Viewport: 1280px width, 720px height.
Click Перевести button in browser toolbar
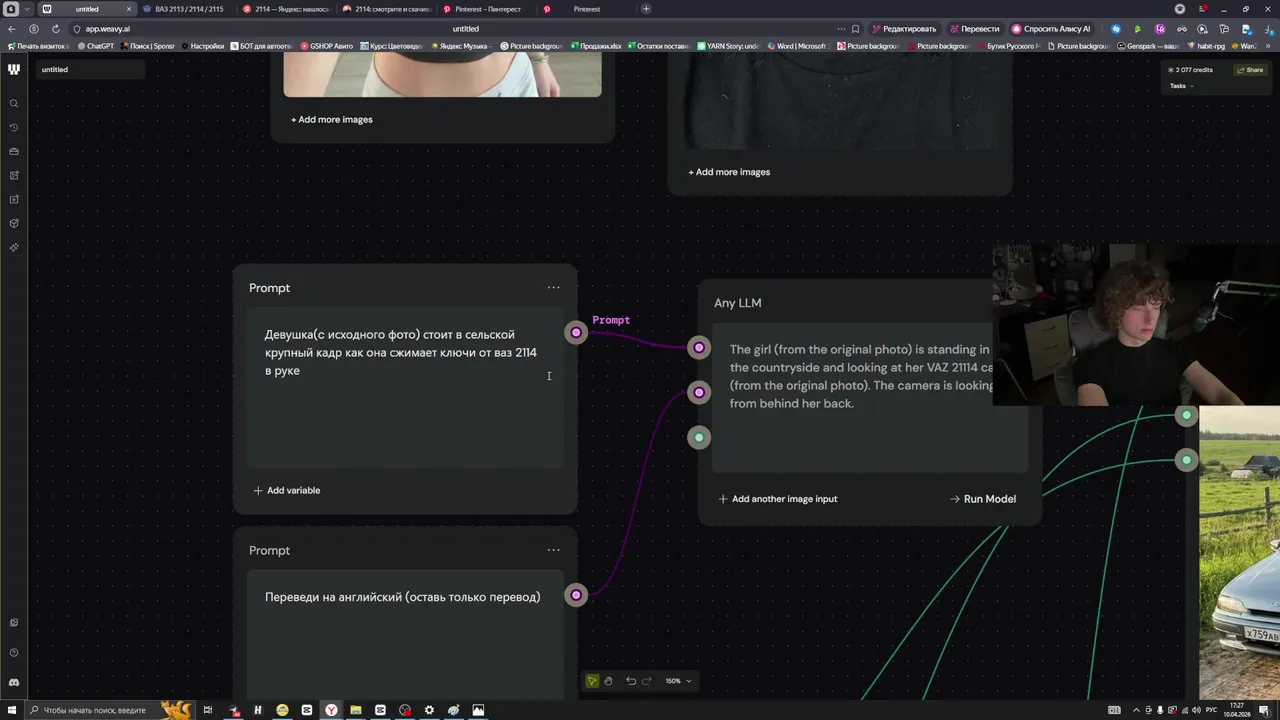click(975, 29)
